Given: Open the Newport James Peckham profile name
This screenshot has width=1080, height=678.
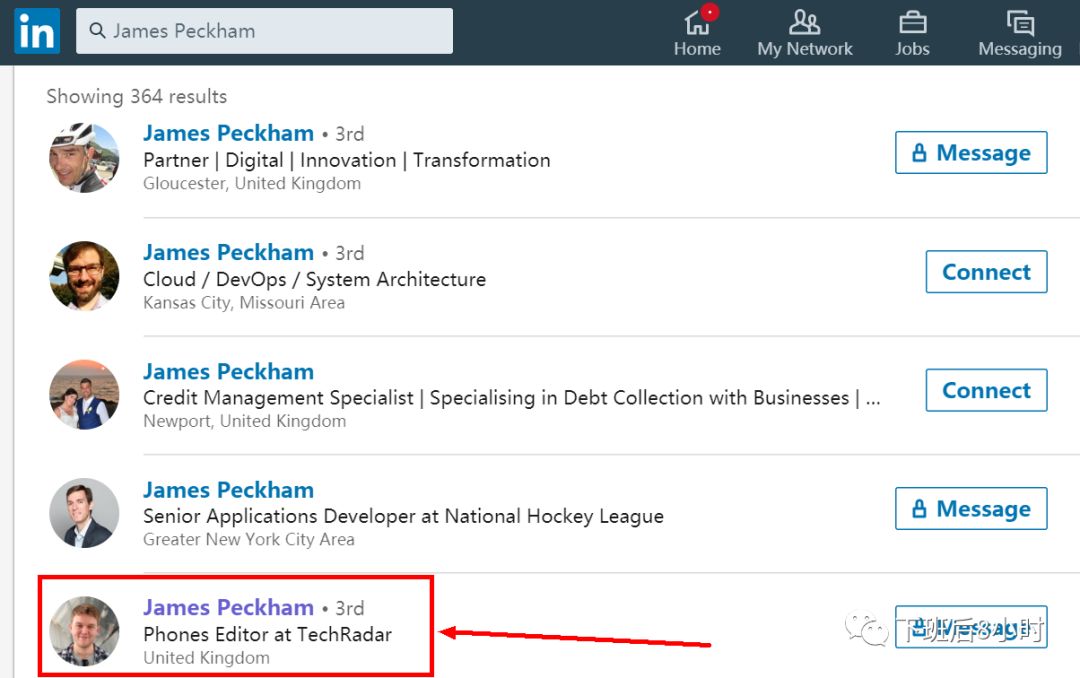Looking at the screenshot, I should pos(228,371).
